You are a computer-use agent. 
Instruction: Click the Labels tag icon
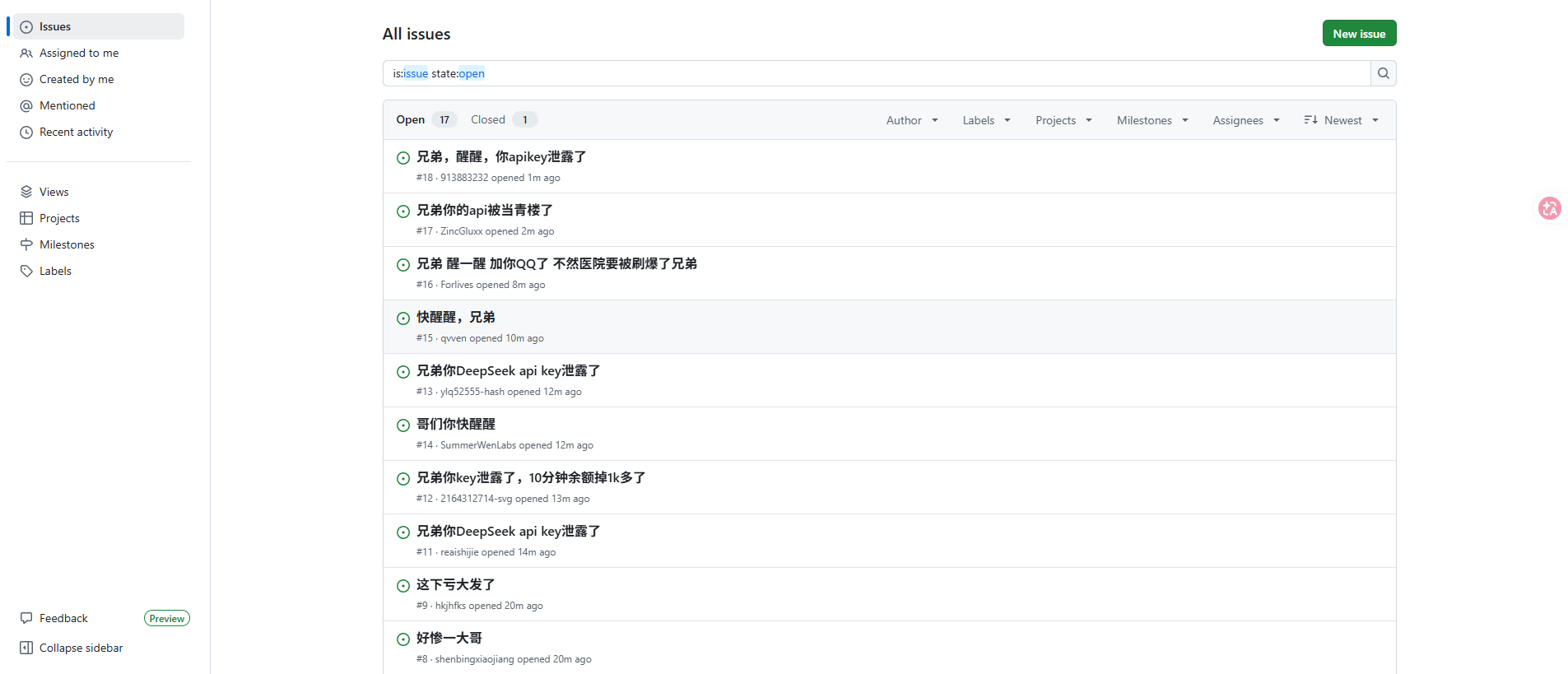coord(26,271)
